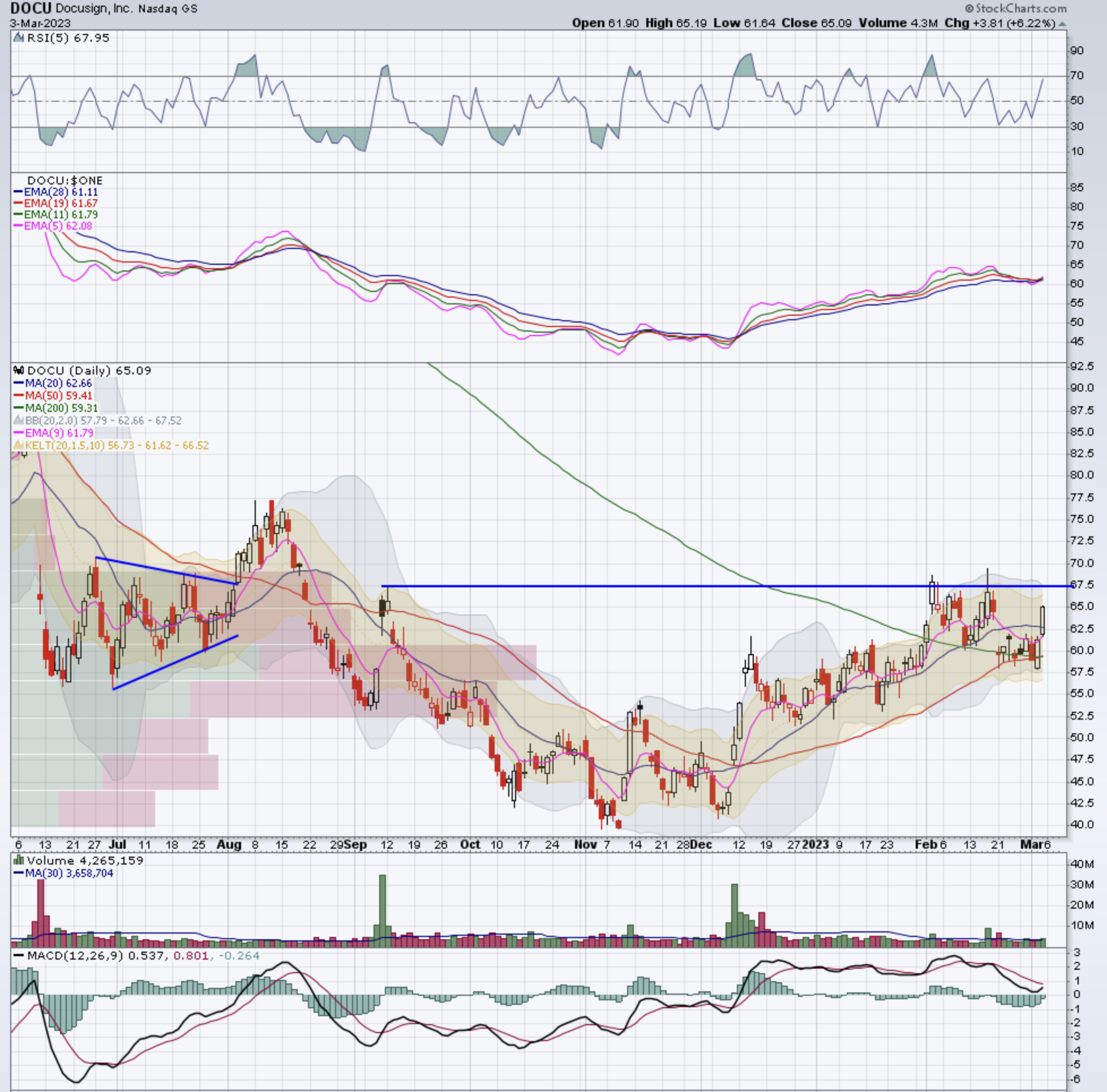The height and width of the screenshot is (1092, 1107).
Task: Click the RSI(5) 67.95 legend label
Action: [x=68, y=38]
